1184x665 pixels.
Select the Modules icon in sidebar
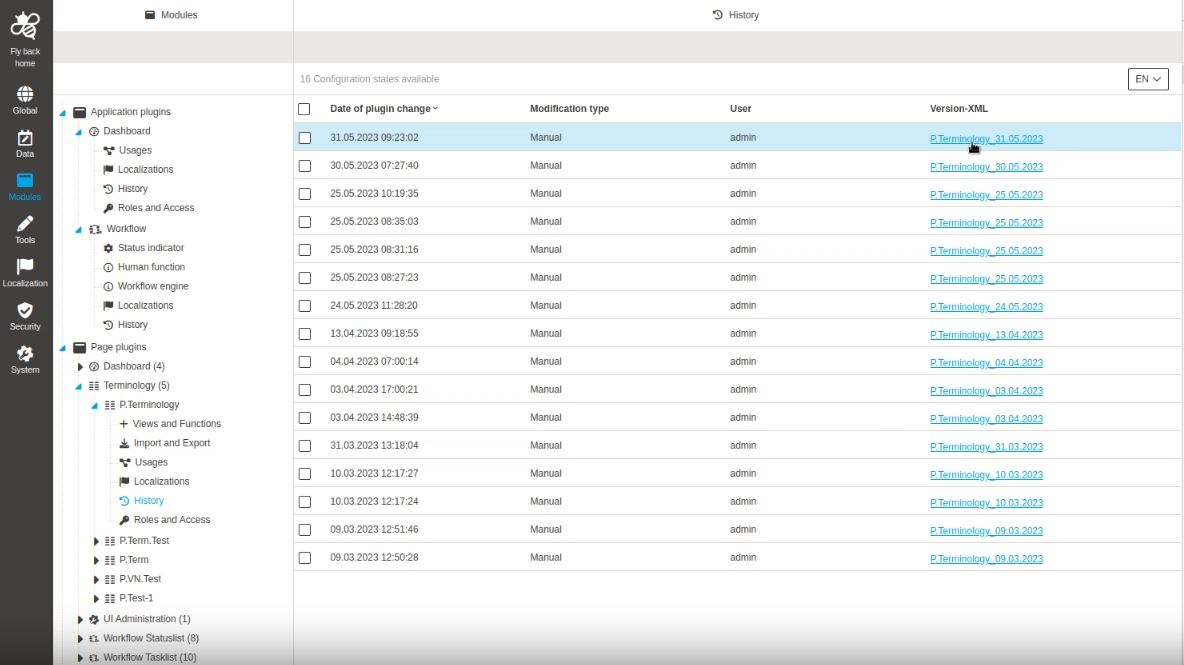click(x=25, y=182)
